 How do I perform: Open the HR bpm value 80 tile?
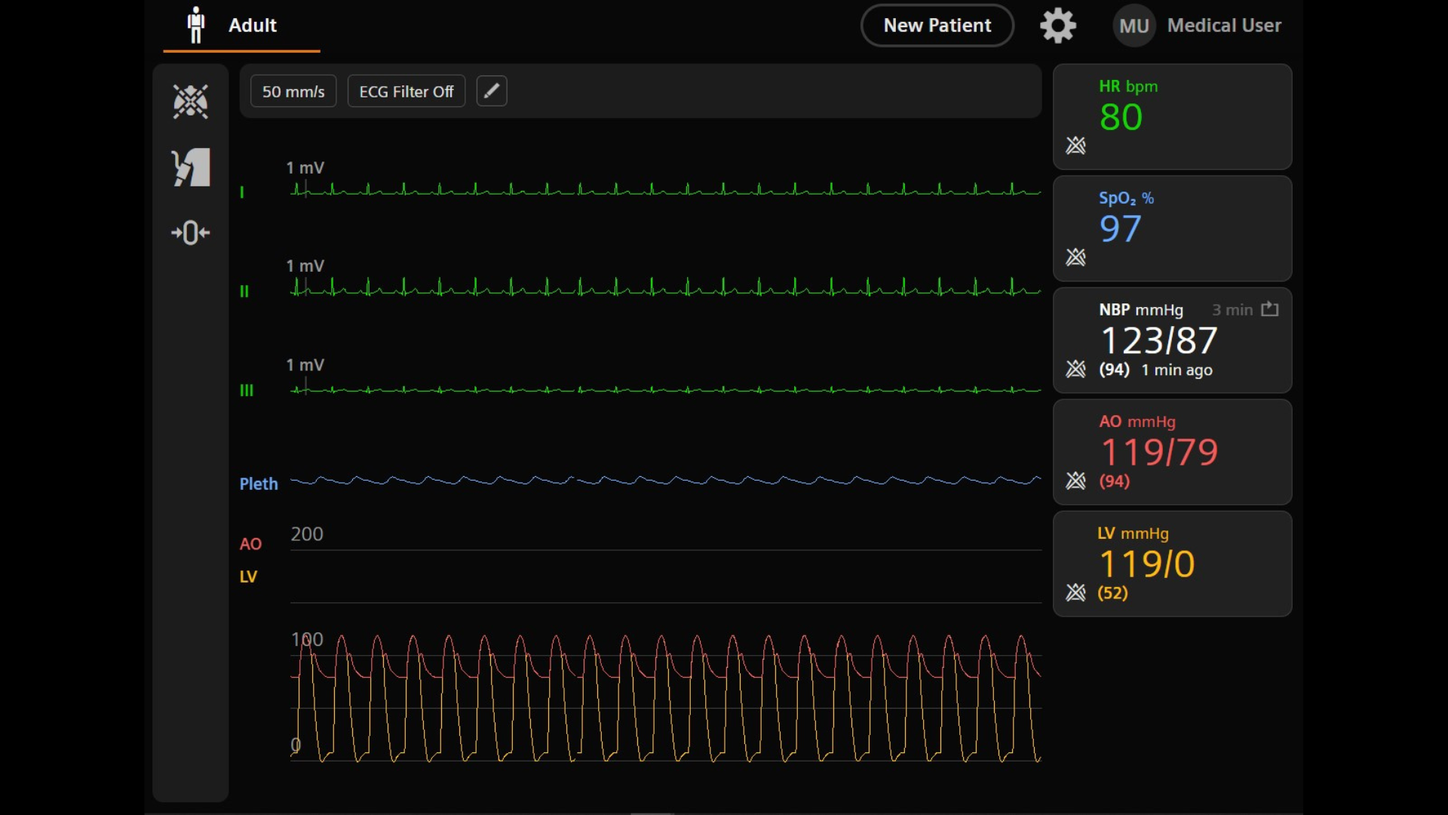(x=1172, y=117)
